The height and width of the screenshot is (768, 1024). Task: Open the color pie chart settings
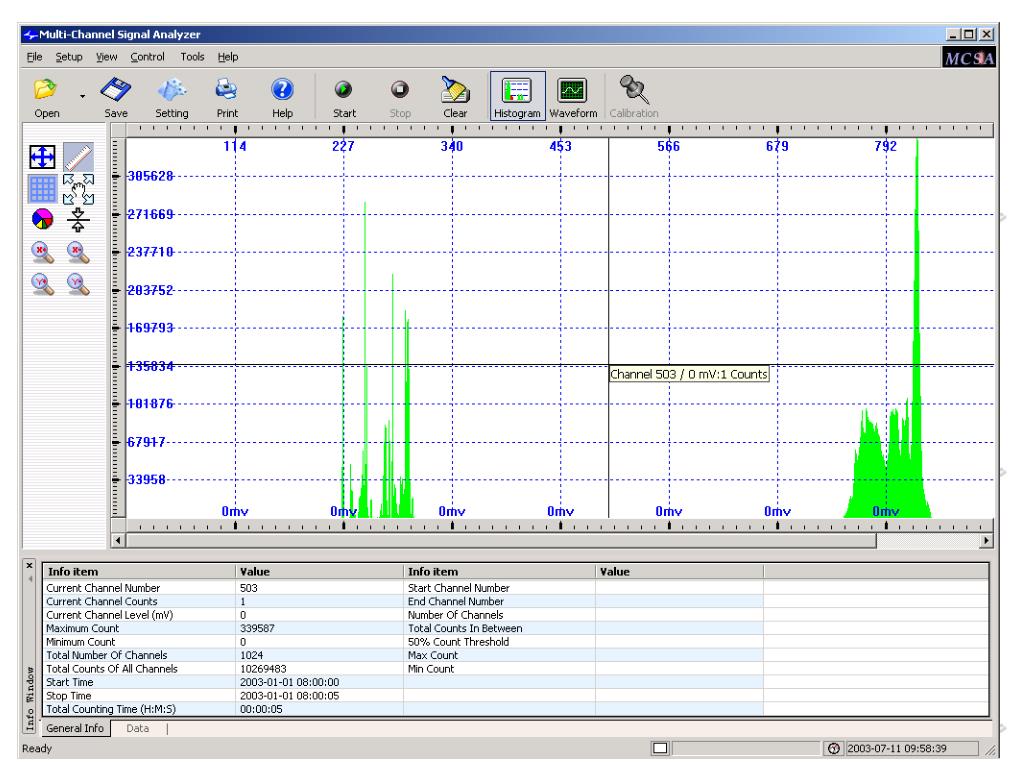(x=42, y=219)
